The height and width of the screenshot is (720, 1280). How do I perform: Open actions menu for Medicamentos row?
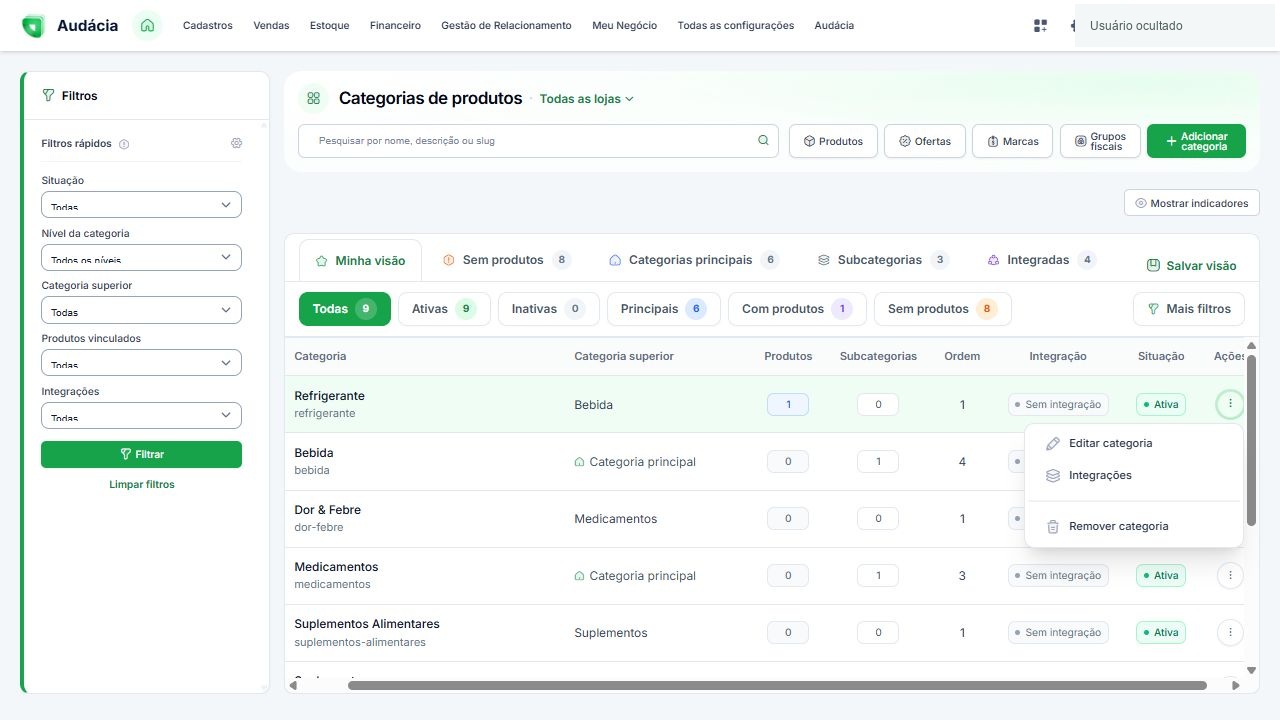(1230, 575)
